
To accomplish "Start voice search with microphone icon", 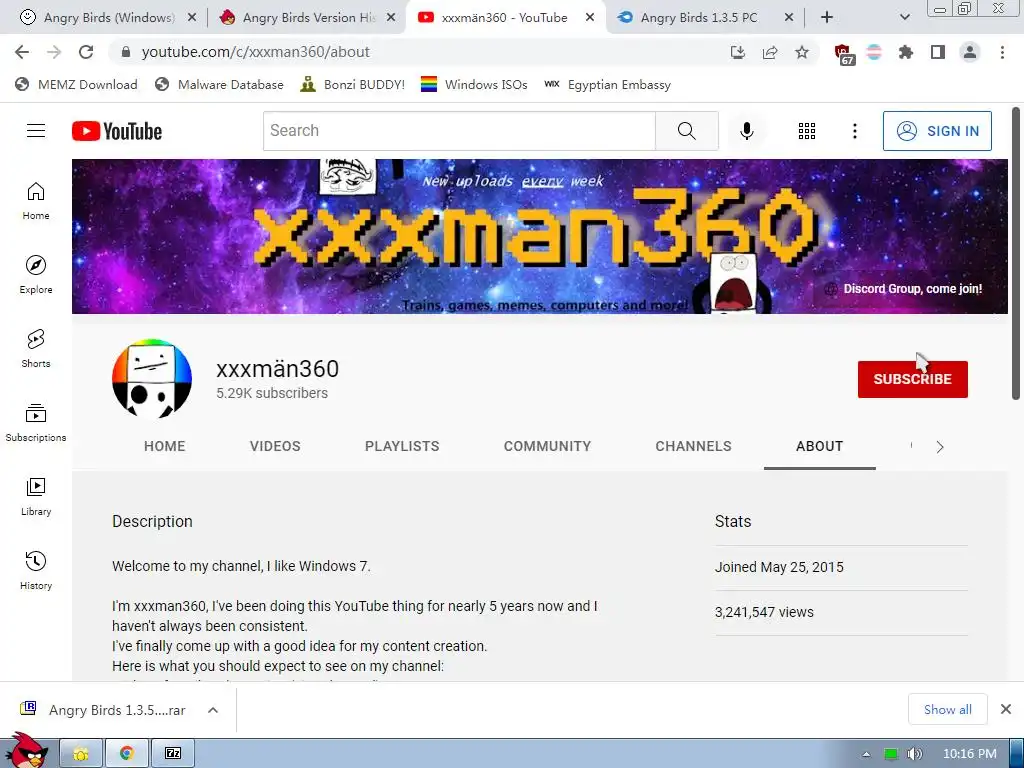I will [746, 131].
